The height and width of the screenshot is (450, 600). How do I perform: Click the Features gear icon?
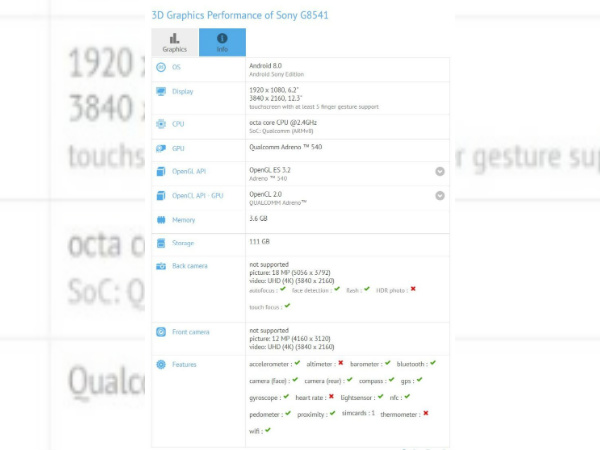[161, 364]
